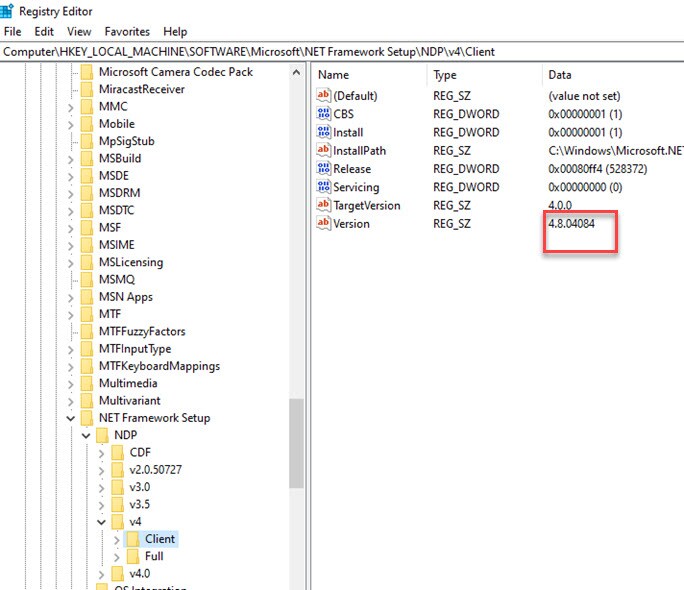Viewport: 684px width, 590px height.
Task: Expand the MMC tree node
Action: 71,107
